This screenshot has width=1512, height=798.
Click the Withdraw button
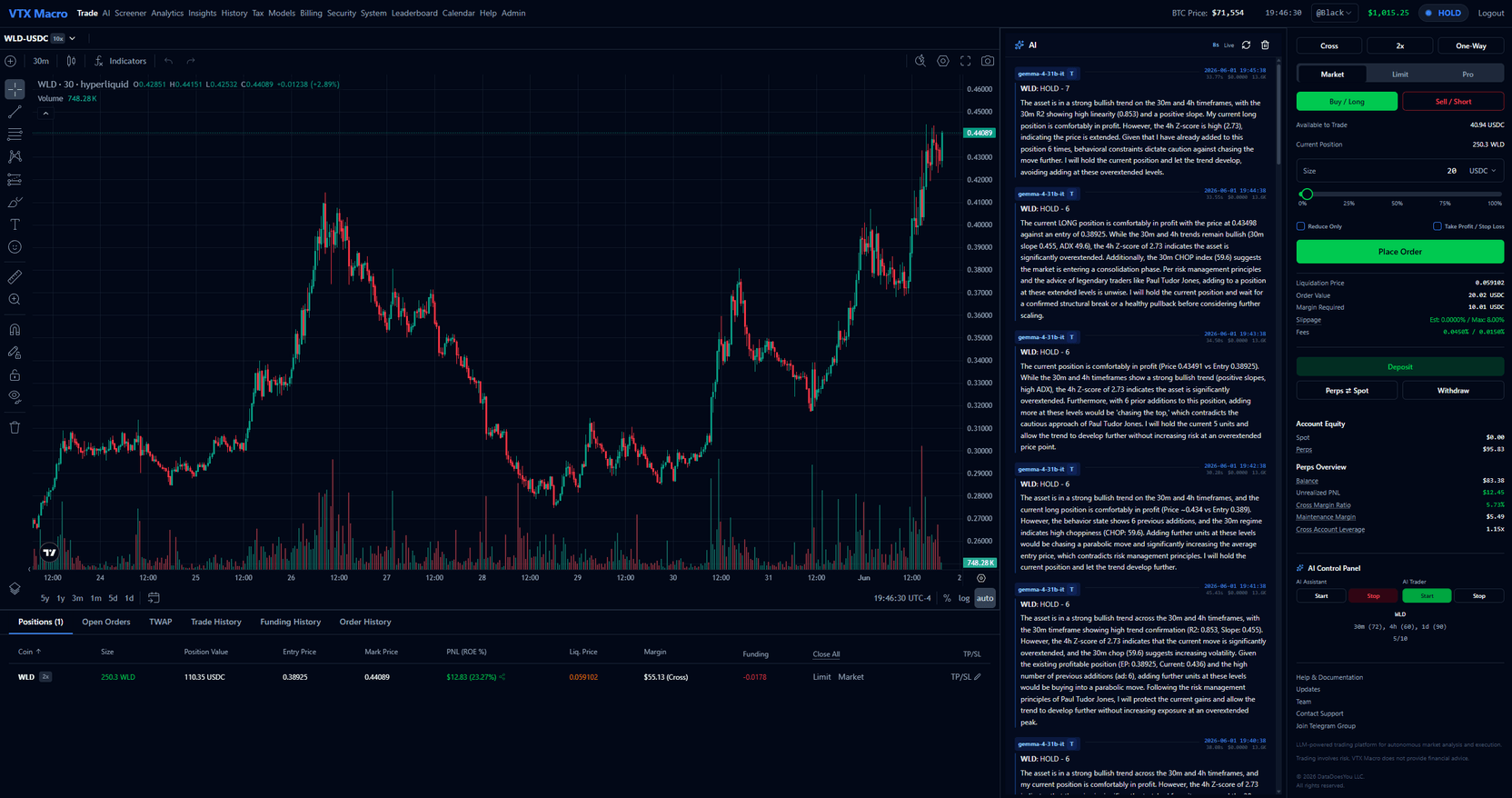pos(1453,391)
